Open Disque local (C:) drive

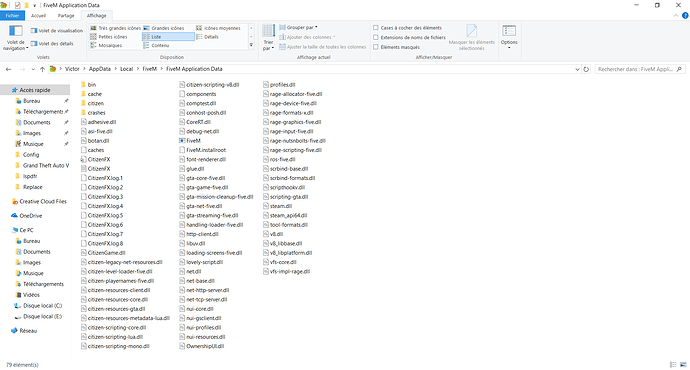(38, 306)
